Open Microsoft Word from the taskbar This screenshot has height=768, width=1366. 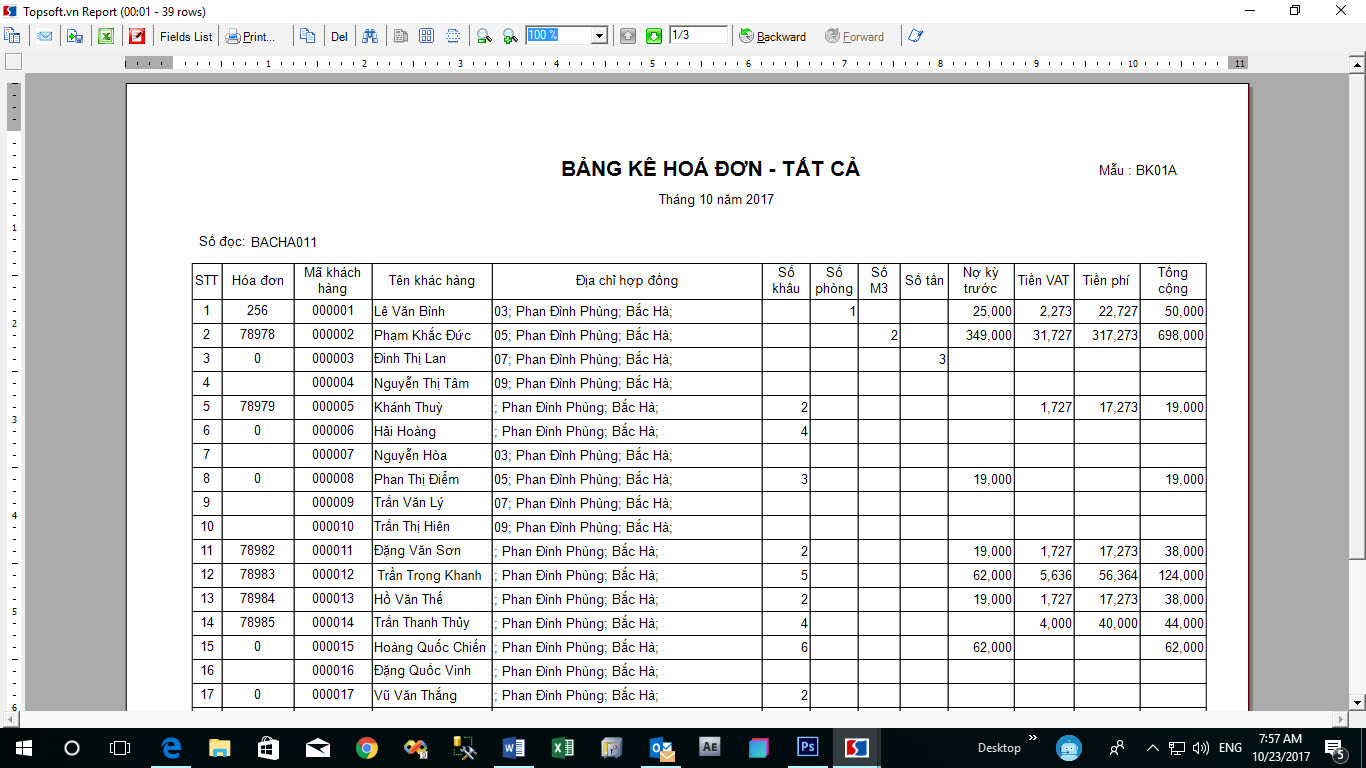coord(514,748)
